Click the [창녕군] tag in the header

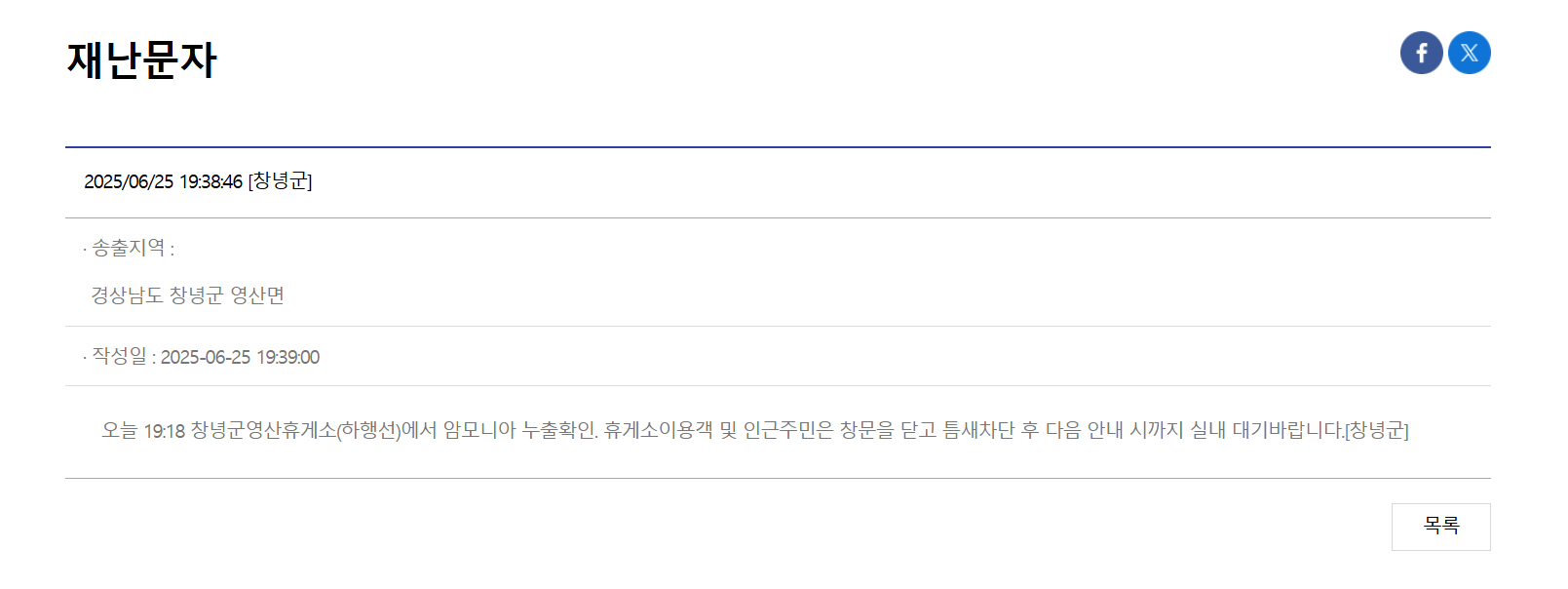(281, 182)
